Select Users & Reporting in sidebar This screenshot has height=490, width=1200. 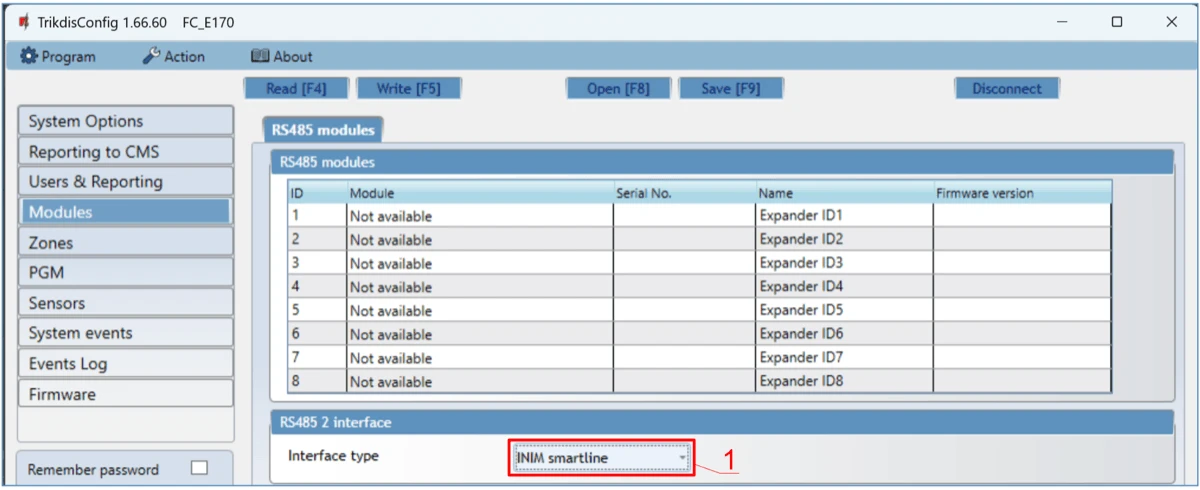(x=125, y=182)
